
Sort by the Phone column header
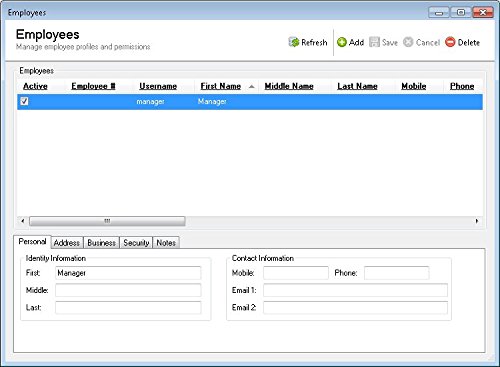coord(462,86)
